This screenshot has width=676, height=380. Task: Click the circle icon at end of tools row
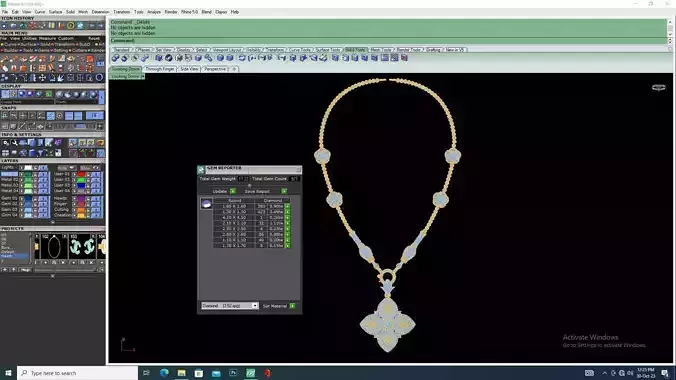point(99,78)
